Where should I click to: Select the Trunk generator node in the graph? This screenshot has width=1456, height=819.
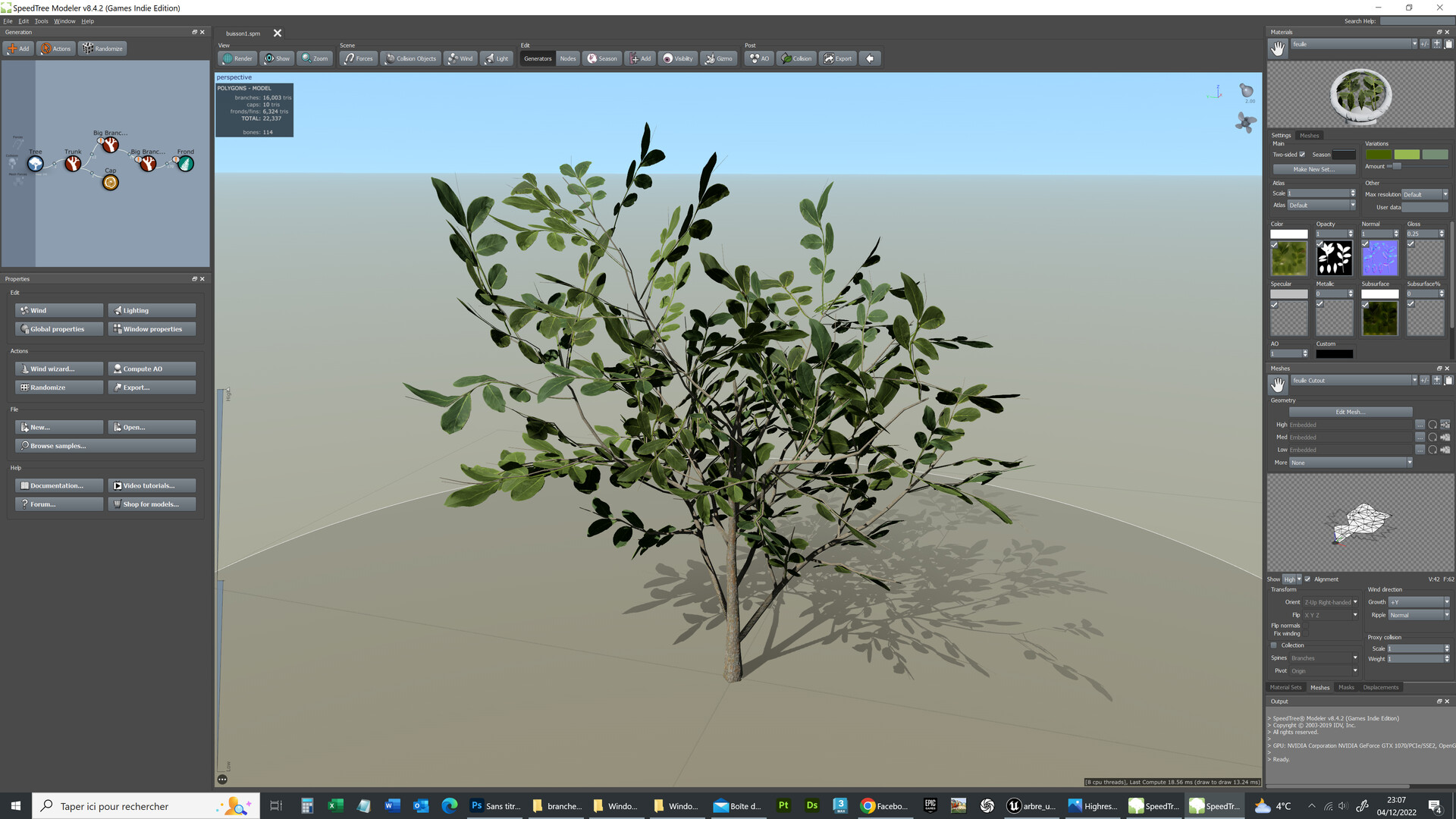73,163
